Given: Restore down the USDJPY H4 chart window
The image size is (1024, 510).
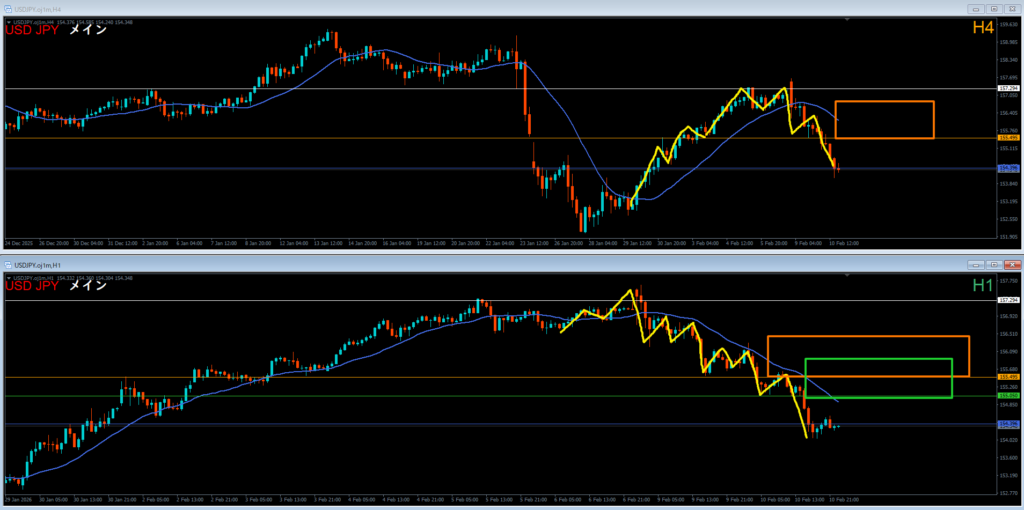Looking at the screenshot, I should 994,9.
